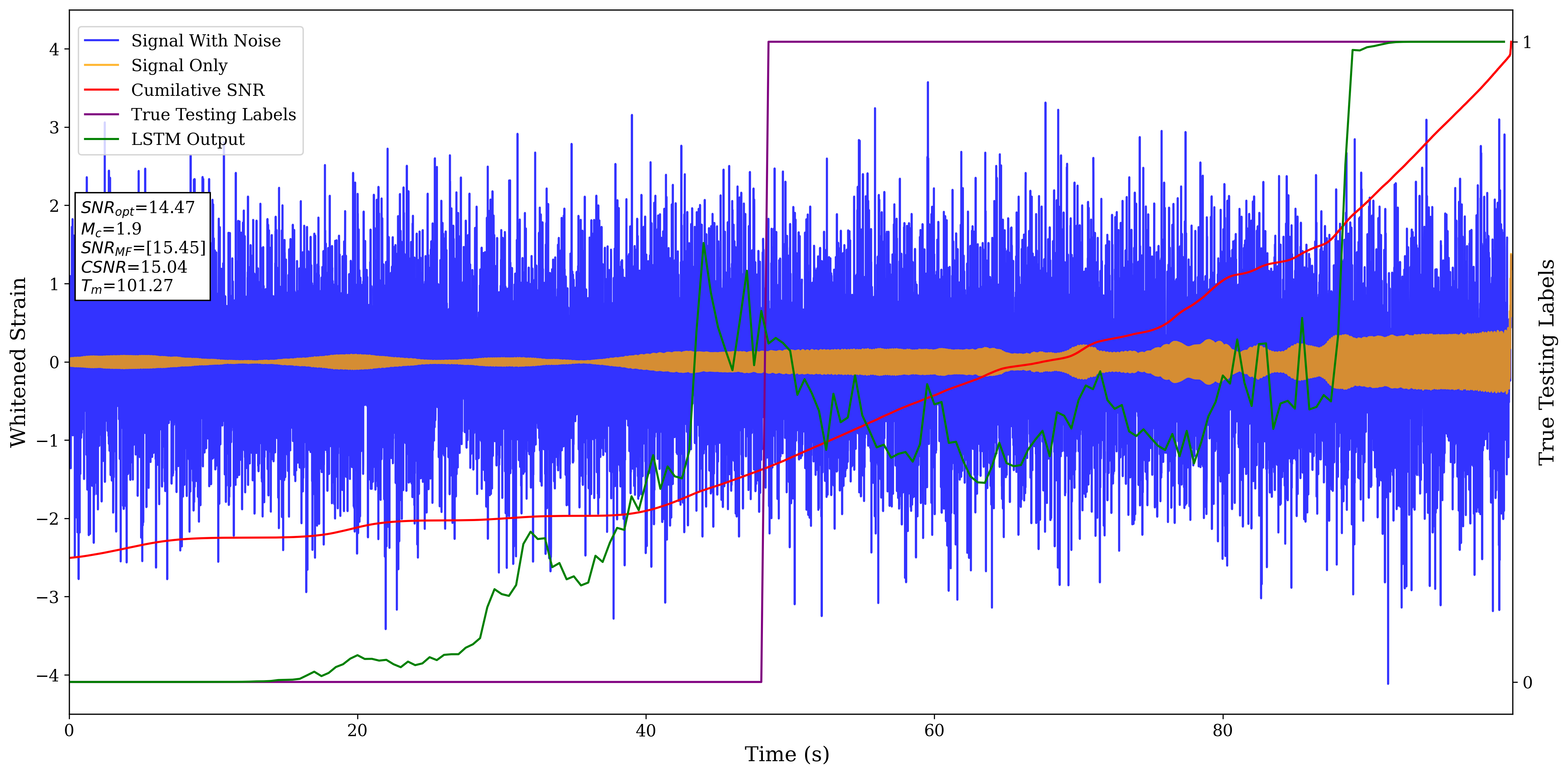Click the right-axis tick label 0
The height and width of the screenshot is (775, 1568).
(1527, 682)
